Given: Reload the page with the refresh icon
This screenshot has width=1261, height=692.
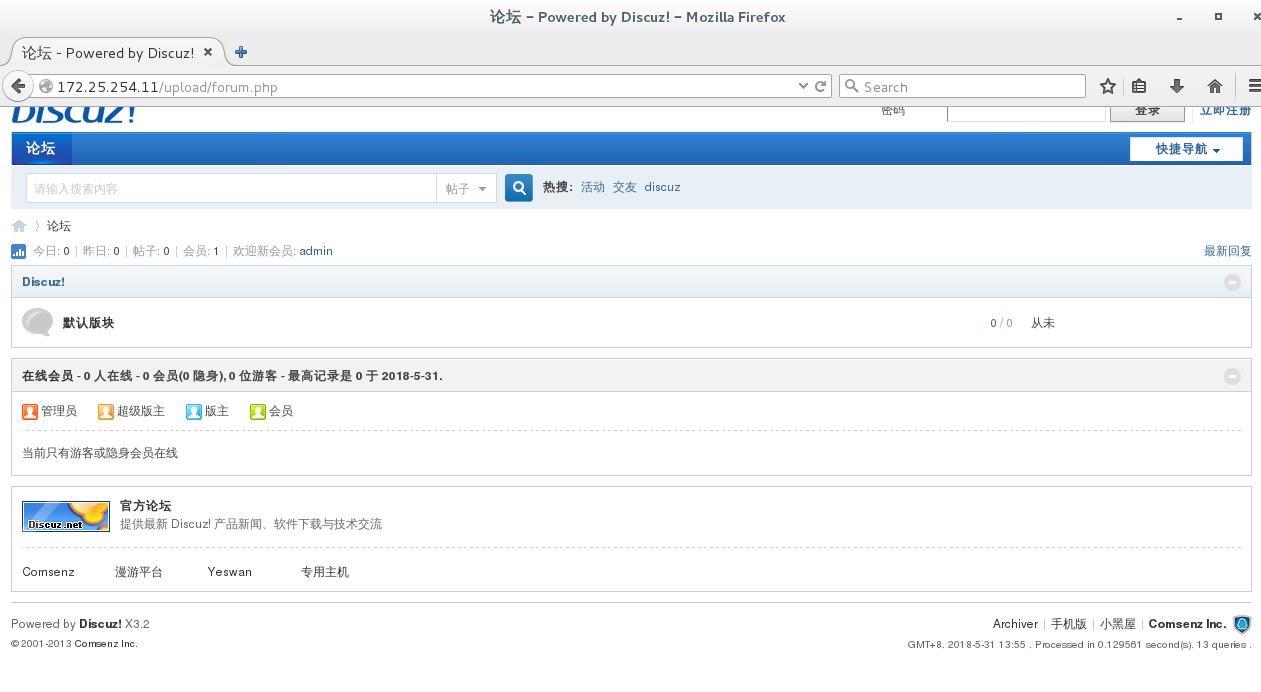Looking at the screenshot, I should coord(821,86).
